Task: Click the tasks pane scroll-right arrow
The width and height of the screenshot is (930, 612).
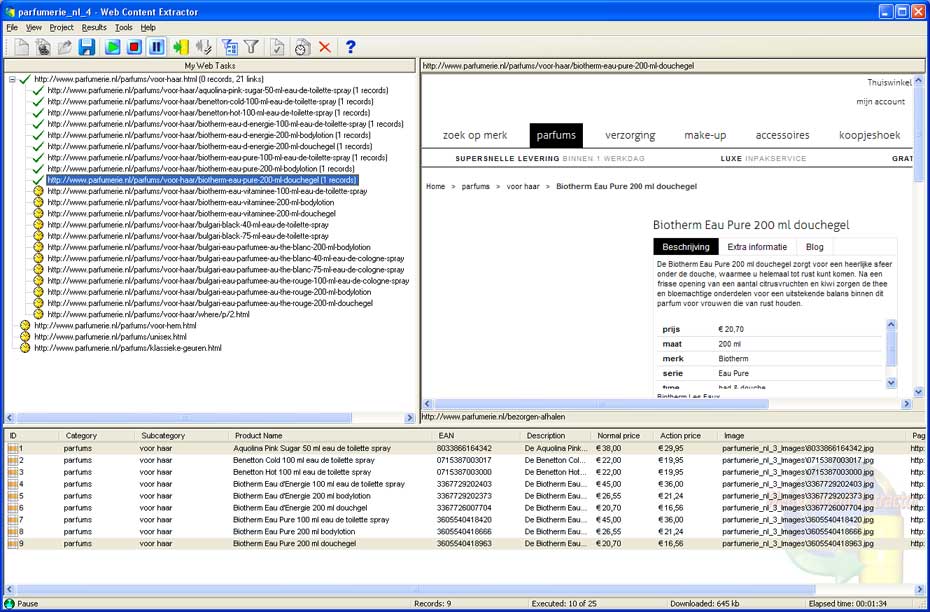Action: pos(409,418)
